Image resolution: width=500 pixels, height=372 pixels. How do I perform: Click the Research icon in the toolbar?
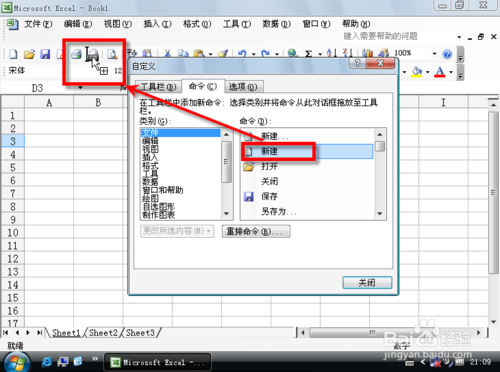pos(147,53)
